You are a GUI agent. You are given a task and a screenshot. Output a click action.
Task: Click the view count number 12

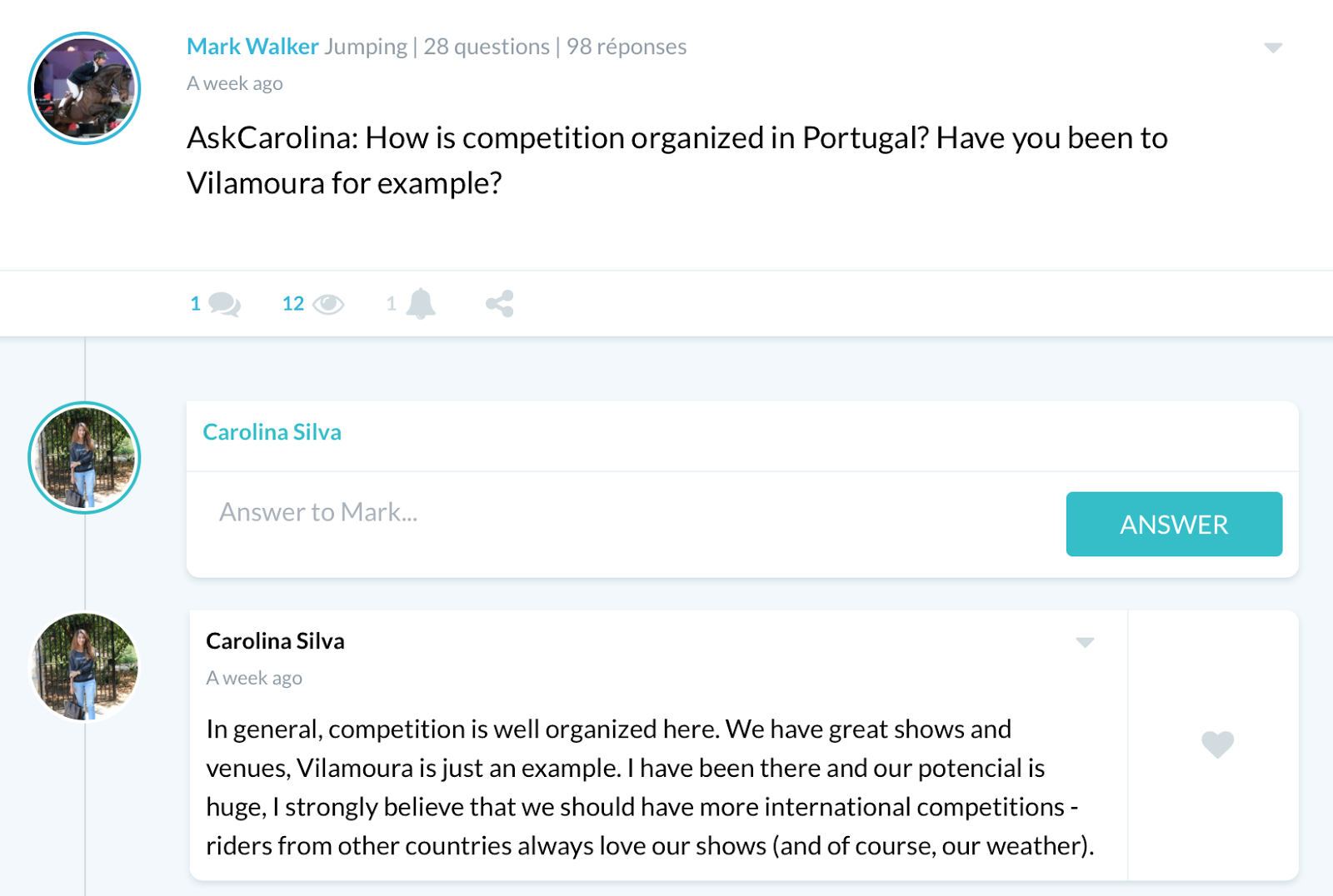293,304
